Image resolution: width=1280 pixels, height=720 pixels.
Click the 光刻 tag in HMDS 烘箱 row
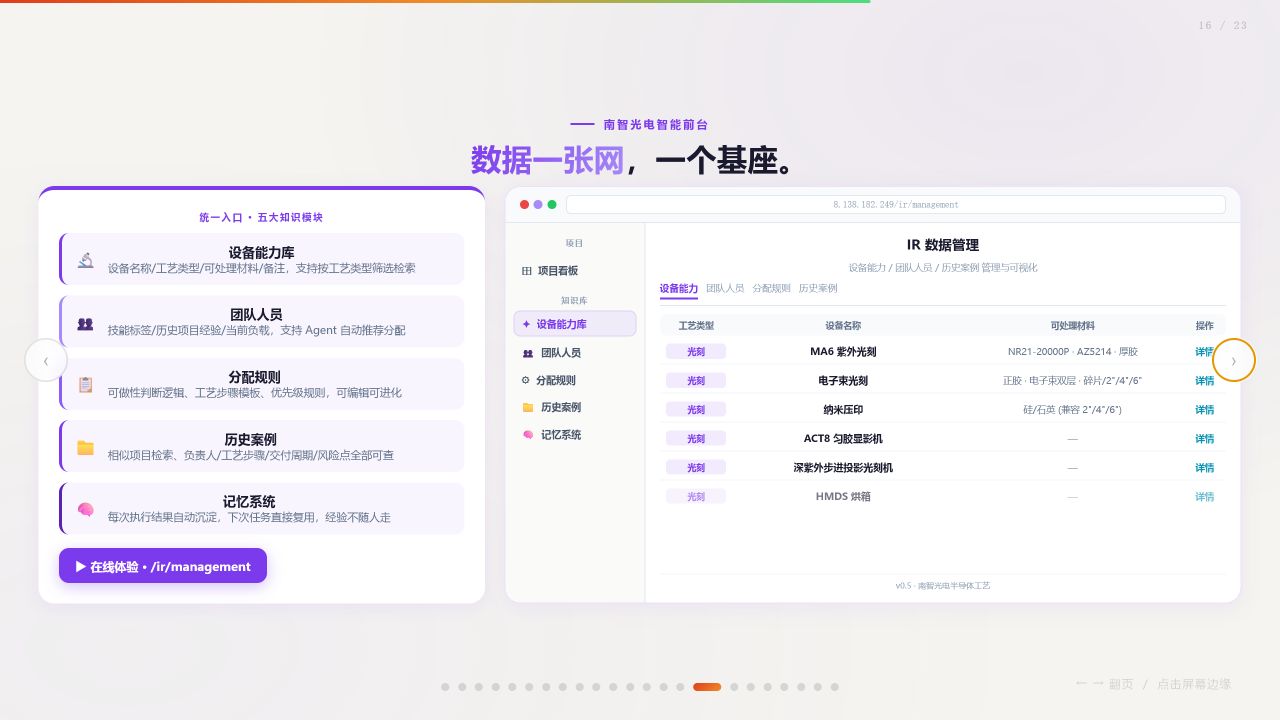tap(696, 497)
